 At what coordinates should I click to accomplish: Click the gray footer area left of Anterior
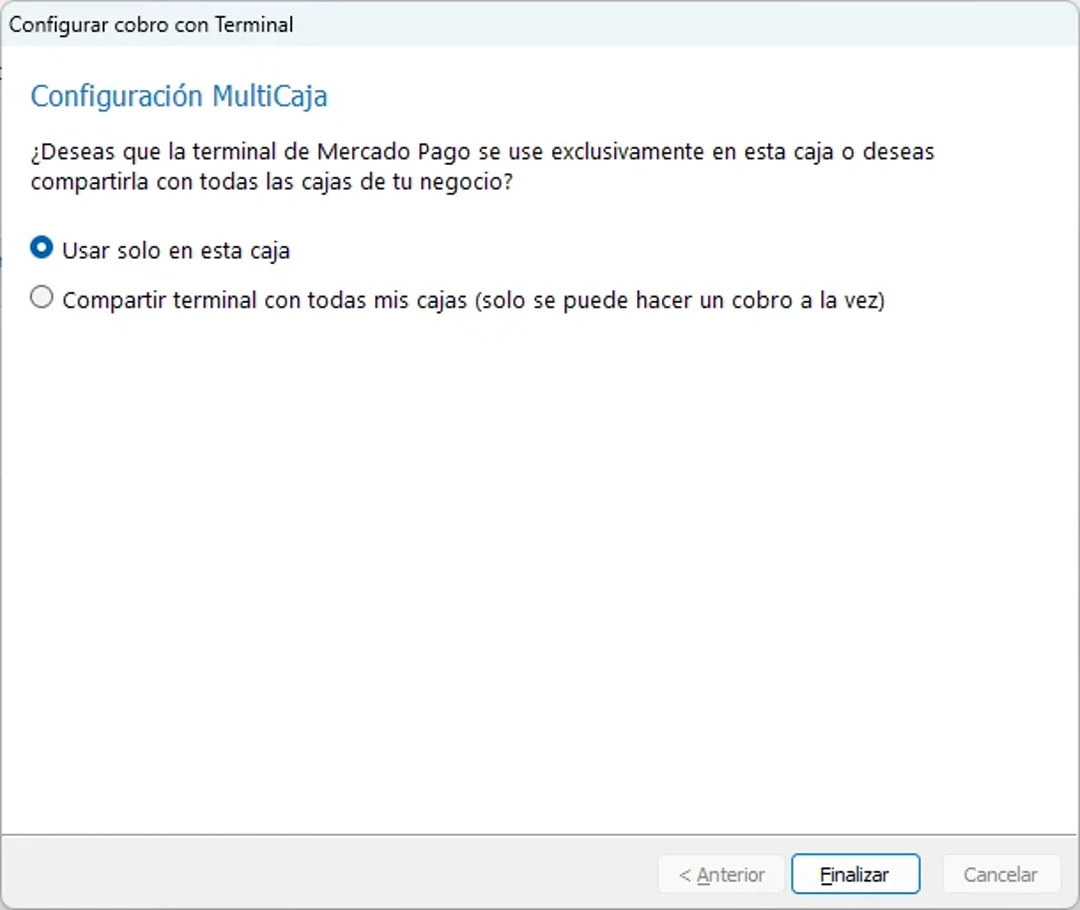click(x=320, y=874)
